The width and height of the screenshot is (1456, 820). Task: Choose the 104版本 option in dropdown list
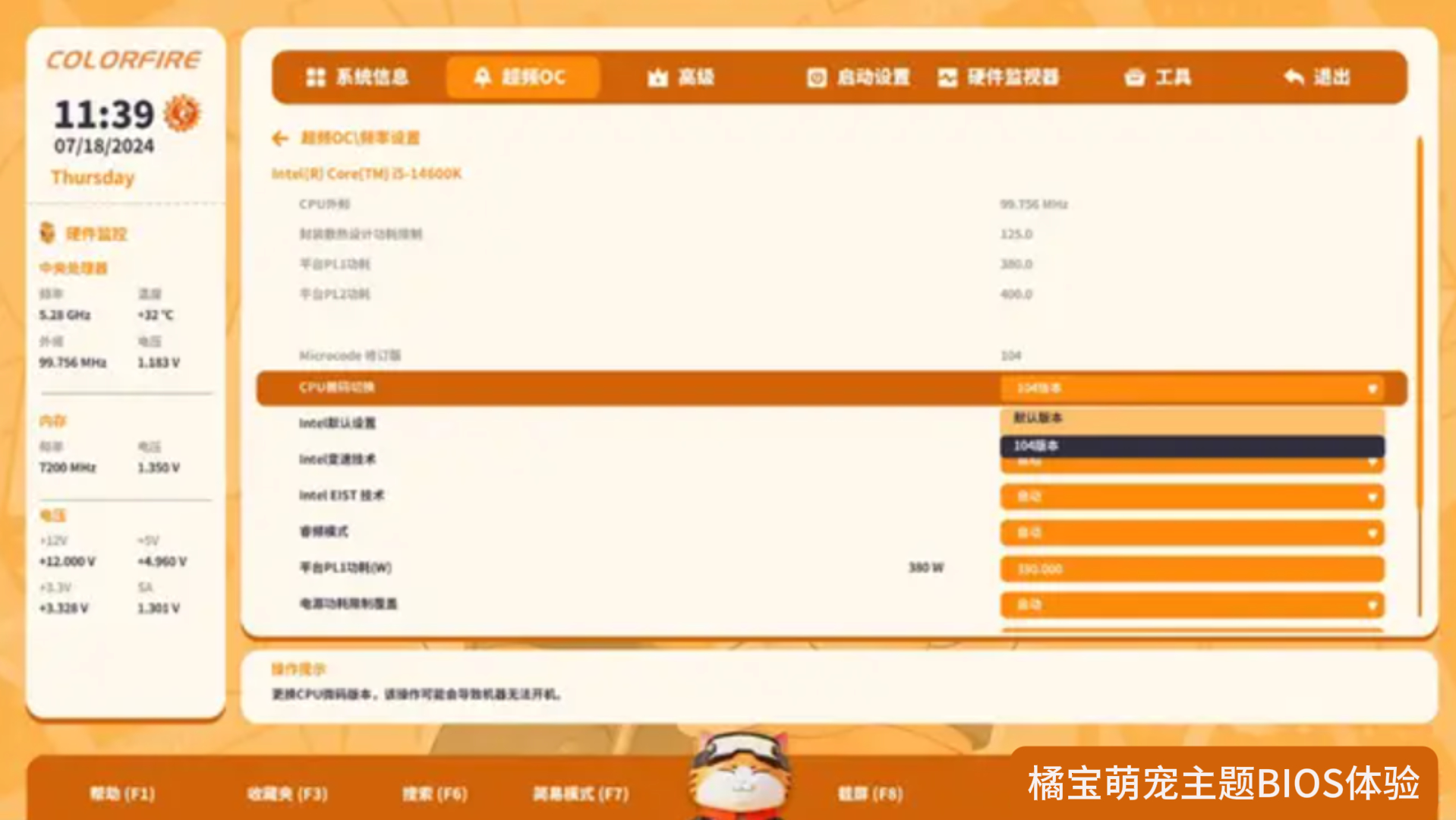pos(1192,446)
